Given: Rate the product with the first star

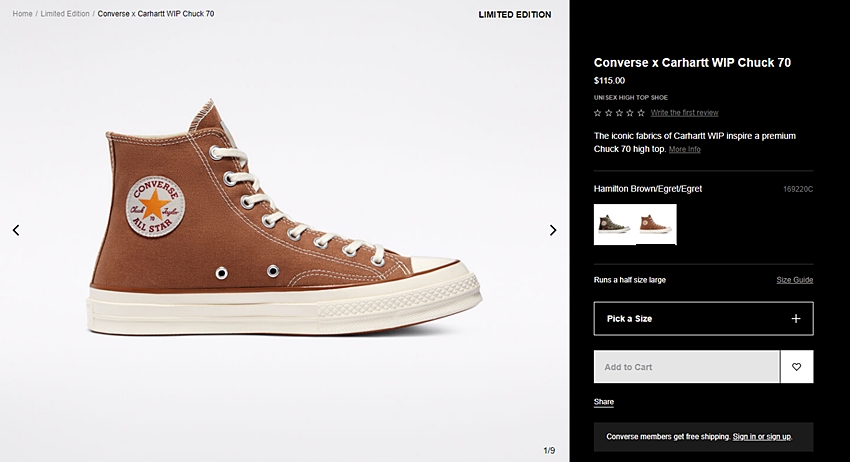Looking at the screenshot, I should 597,113.
